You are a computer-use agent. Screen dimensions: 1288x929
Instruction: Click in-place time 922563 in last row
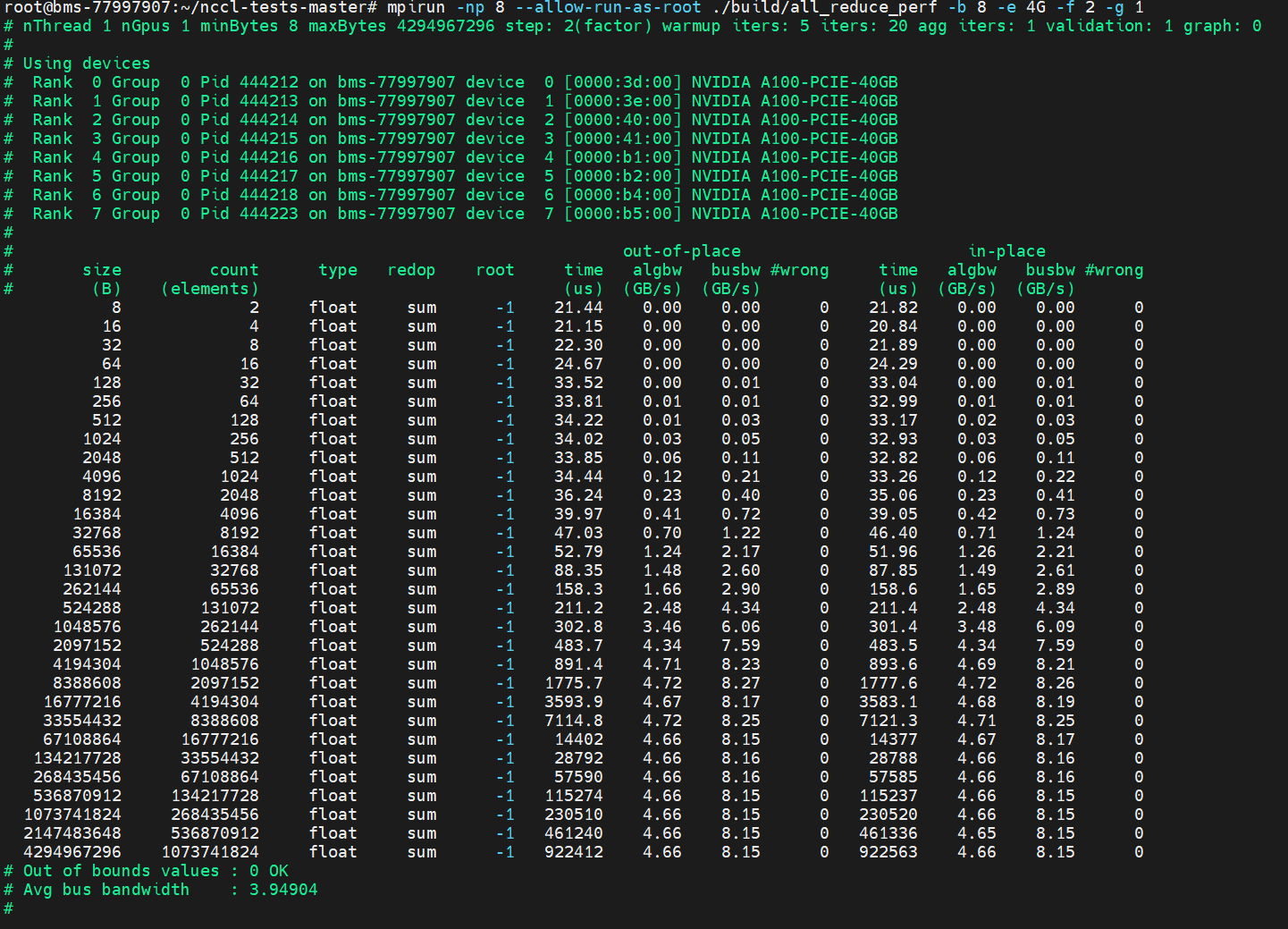click(888, 852)
